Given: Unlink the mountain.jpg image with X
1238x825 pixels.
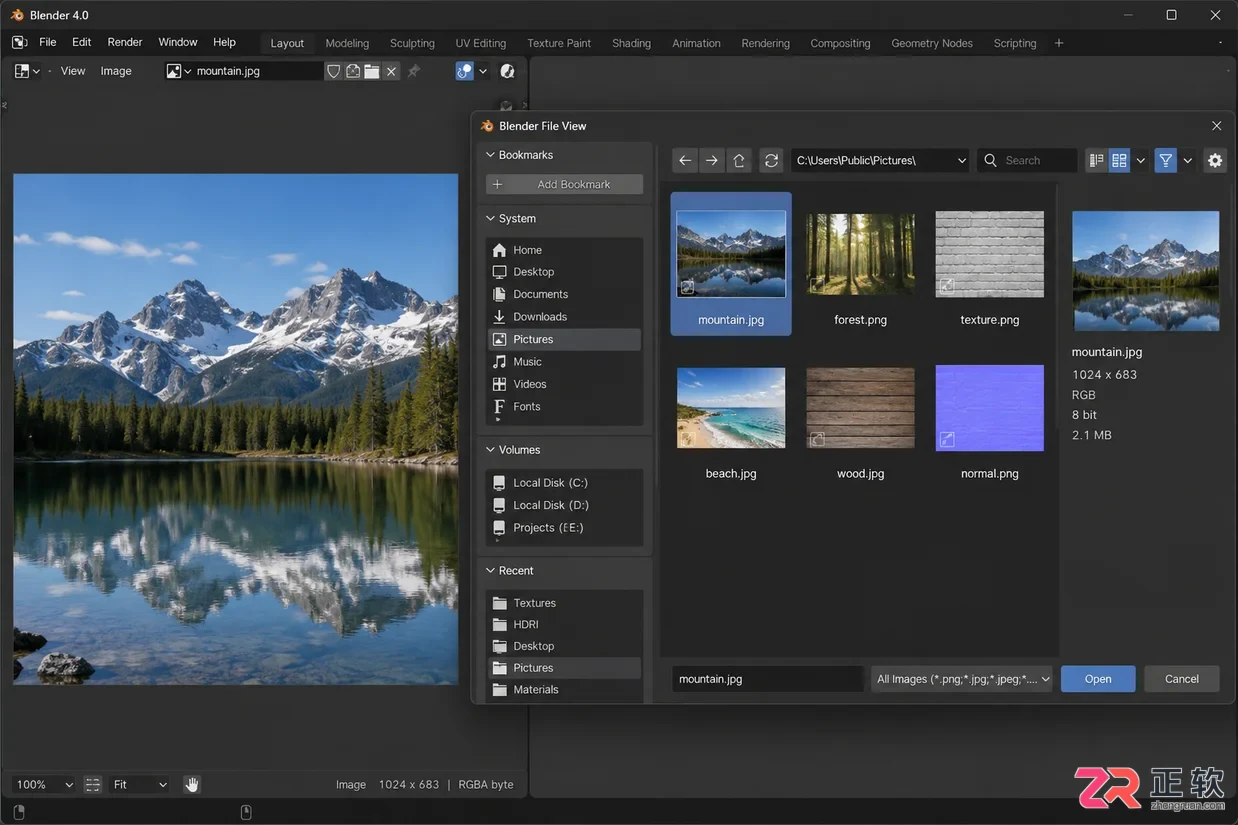Looking at the screenshot, I should point(391,71).
